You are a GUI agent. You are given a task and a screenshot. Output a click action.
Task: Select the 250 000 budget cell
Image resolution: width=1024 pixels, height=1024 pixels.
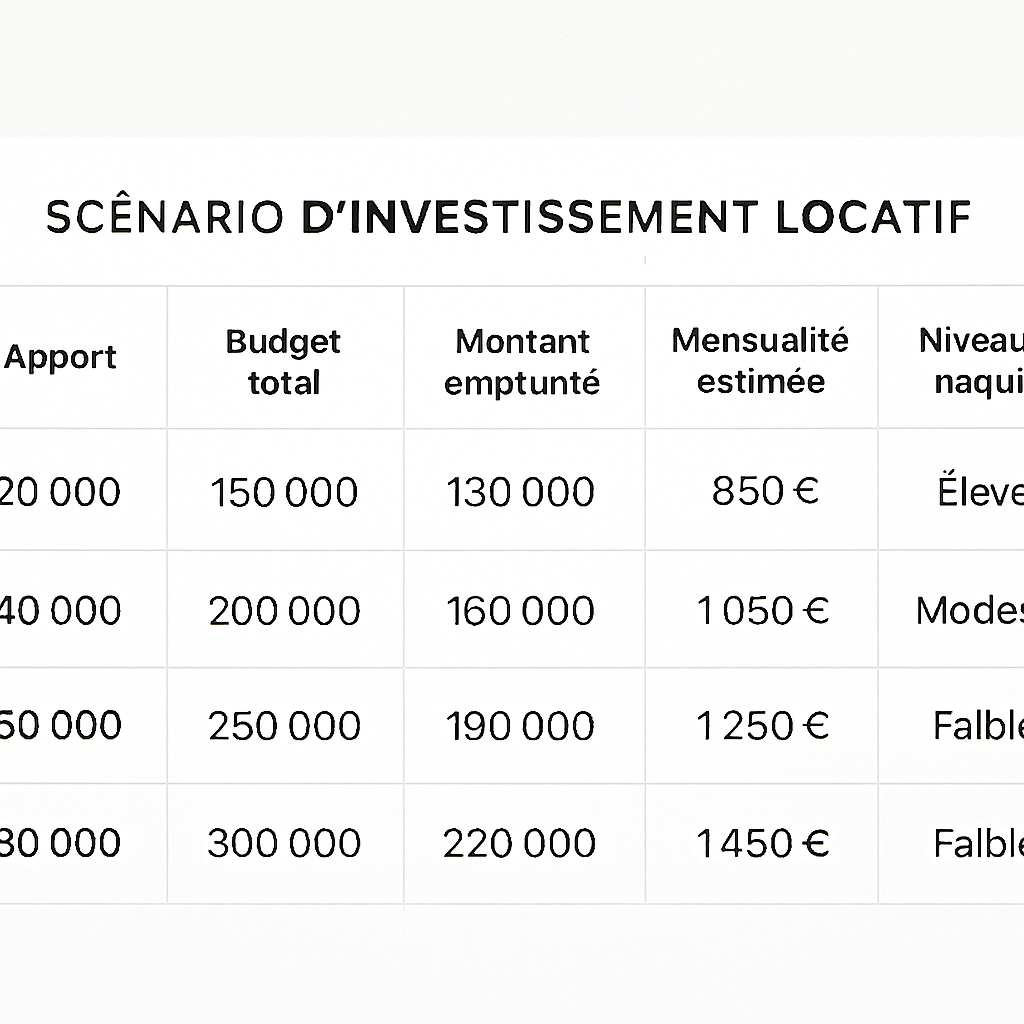285,726
